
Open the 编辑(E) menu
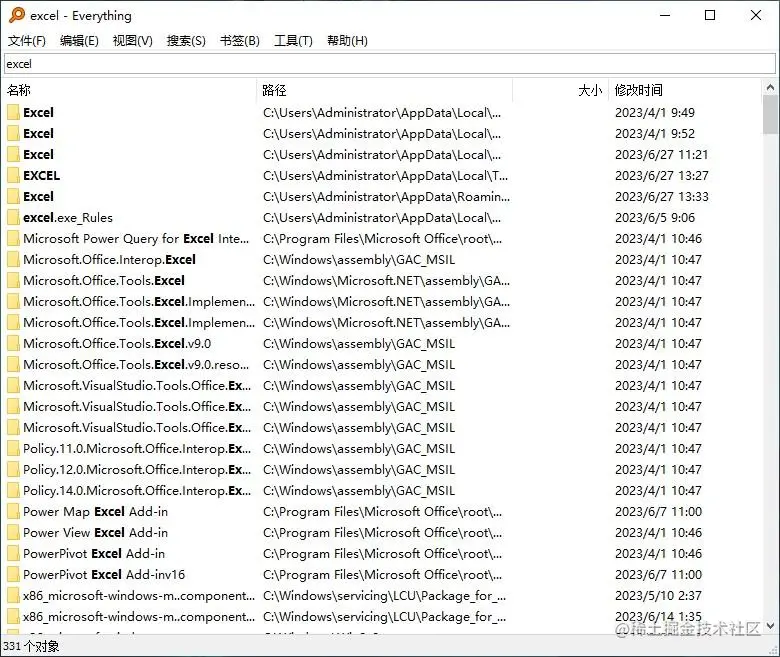coord(79,41)
